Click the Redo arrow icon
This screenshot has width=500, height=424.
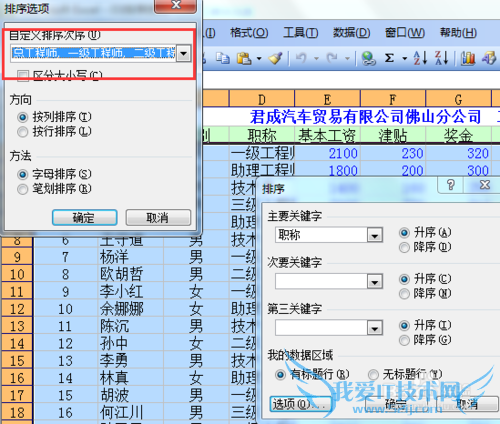point(332,58)
